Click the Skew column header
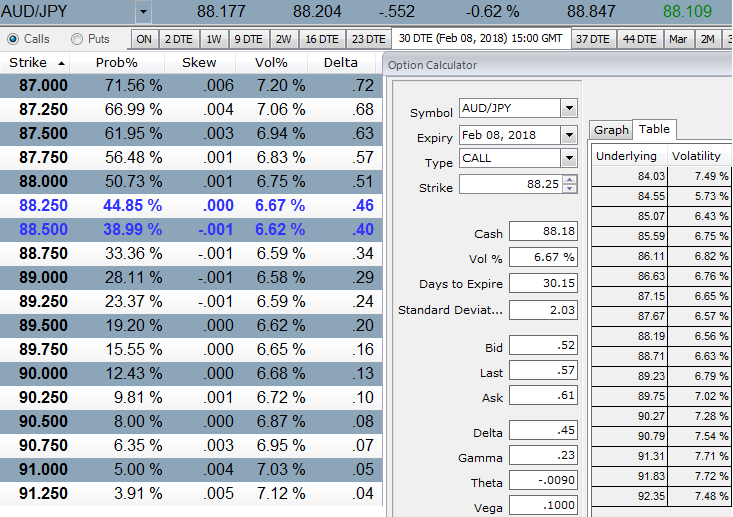733x517 pixels. click(200, 63)
